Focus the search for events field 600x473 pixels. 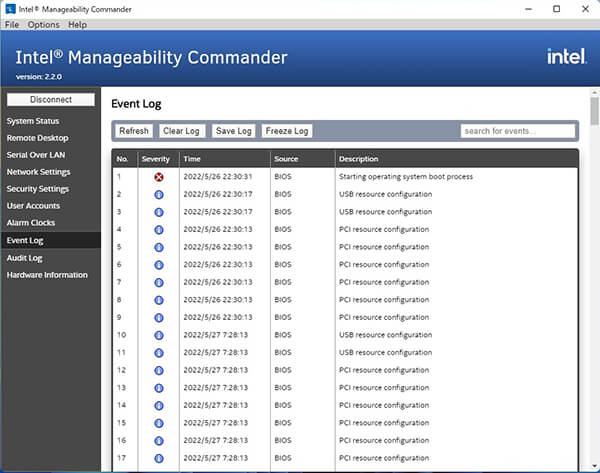point(517,131)
